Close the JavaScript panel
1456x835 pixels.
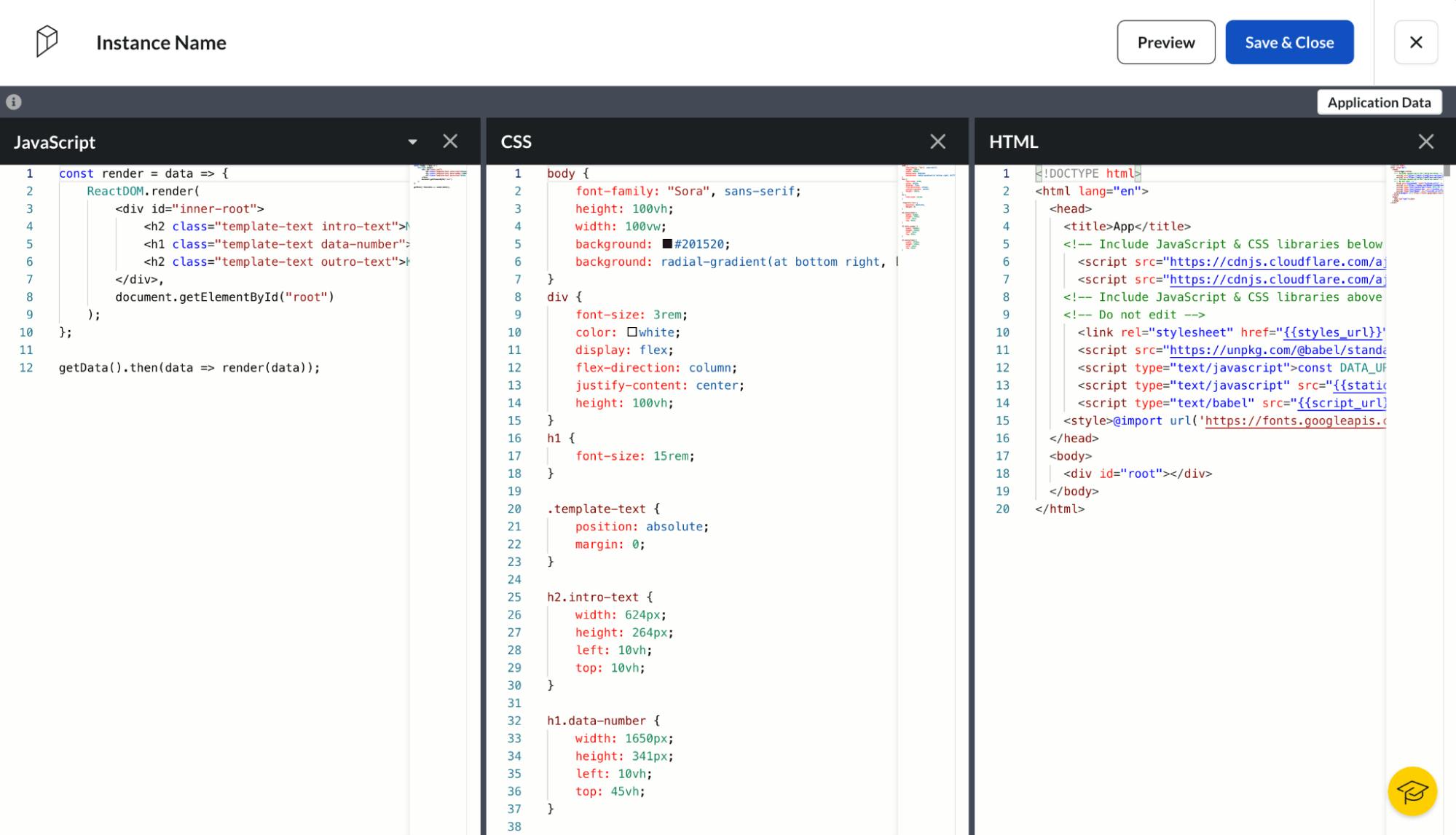pyautogui.click(x=450, y=141)
